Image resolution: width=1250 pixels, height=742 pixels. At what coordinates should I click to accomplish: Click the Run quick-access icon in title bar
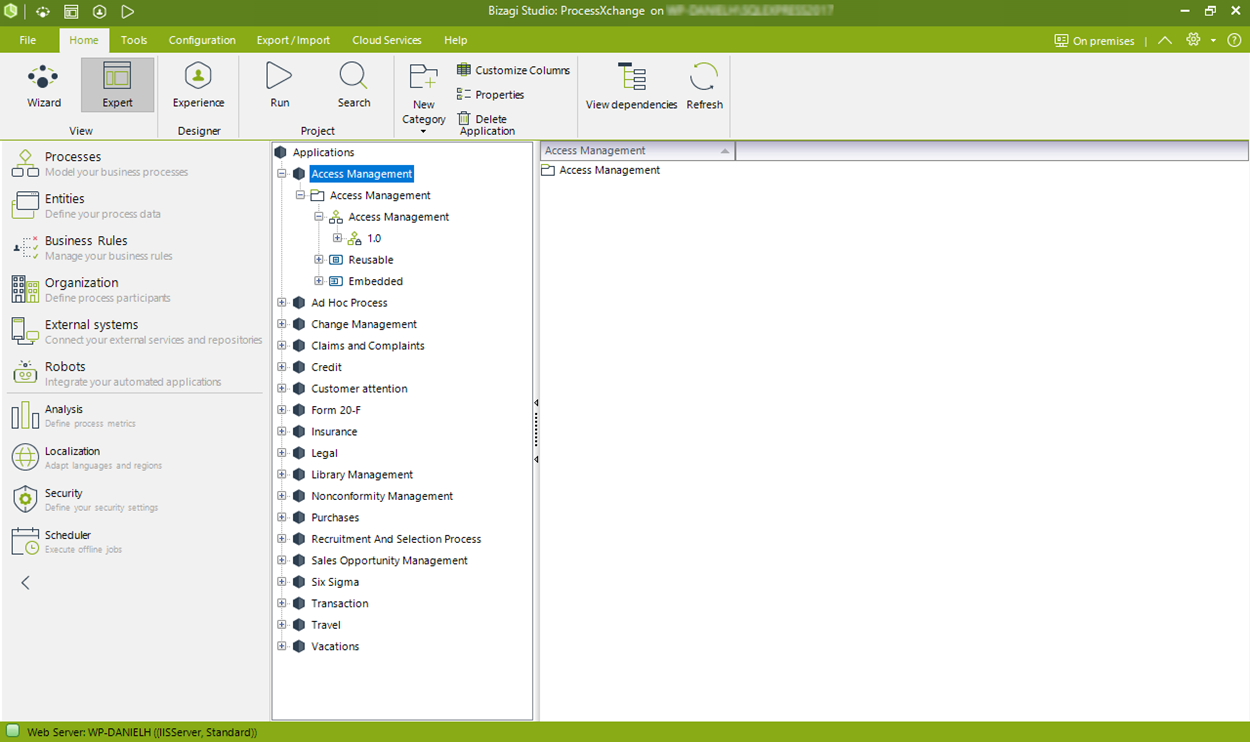pos(127,12)
